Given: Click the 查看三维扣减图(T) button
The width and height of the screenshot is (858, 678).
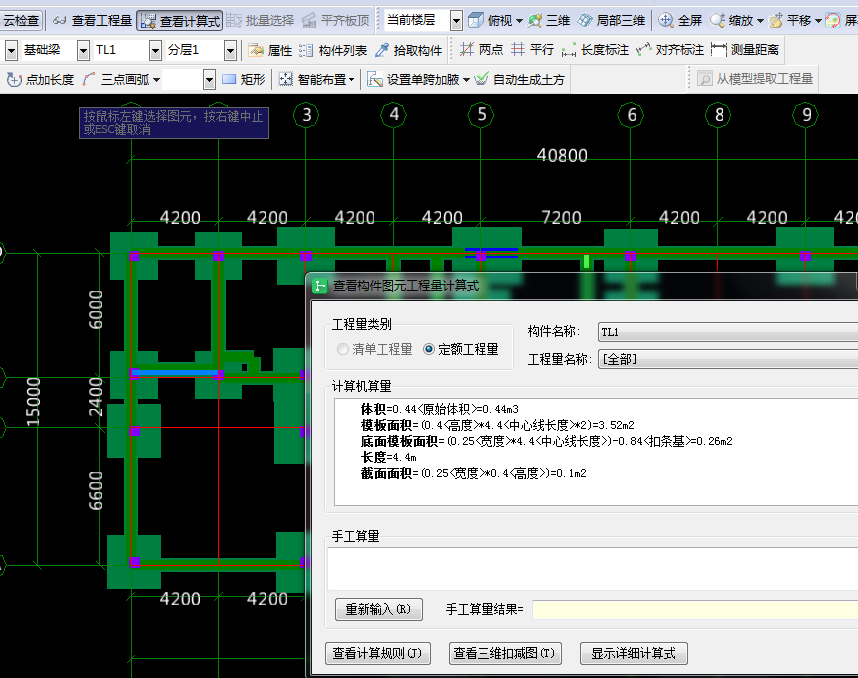Looking at the screenshot, I should (505, 653).
